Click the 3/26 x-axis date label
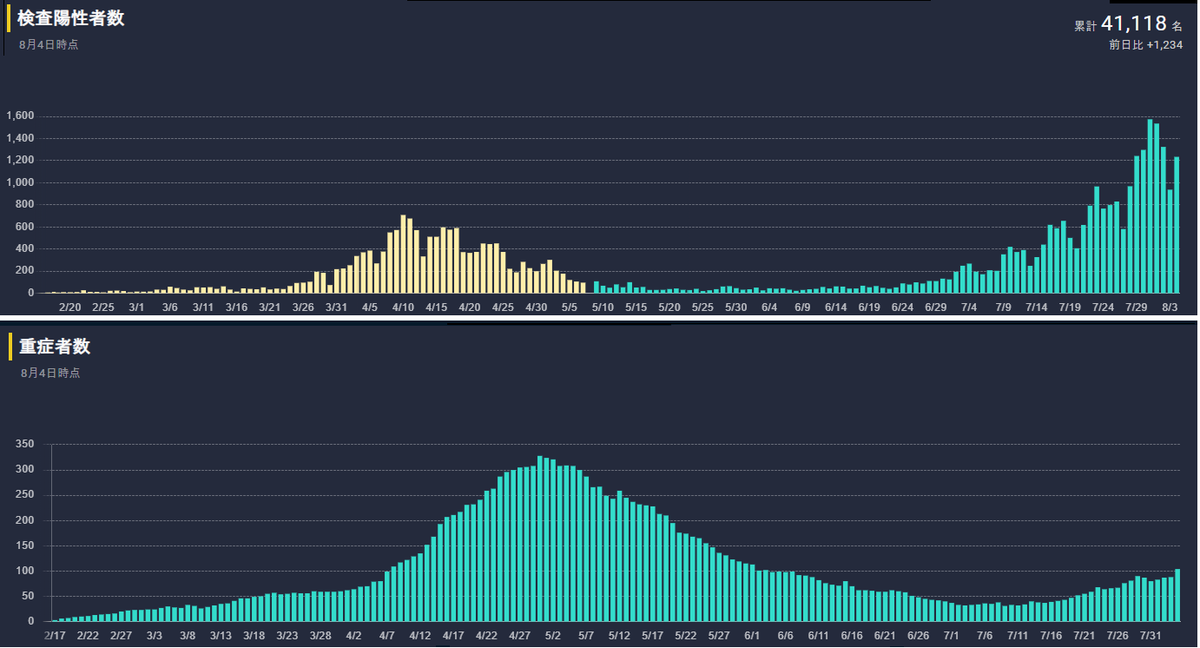This screenshot has width=1200, height=648. [303, 307]
